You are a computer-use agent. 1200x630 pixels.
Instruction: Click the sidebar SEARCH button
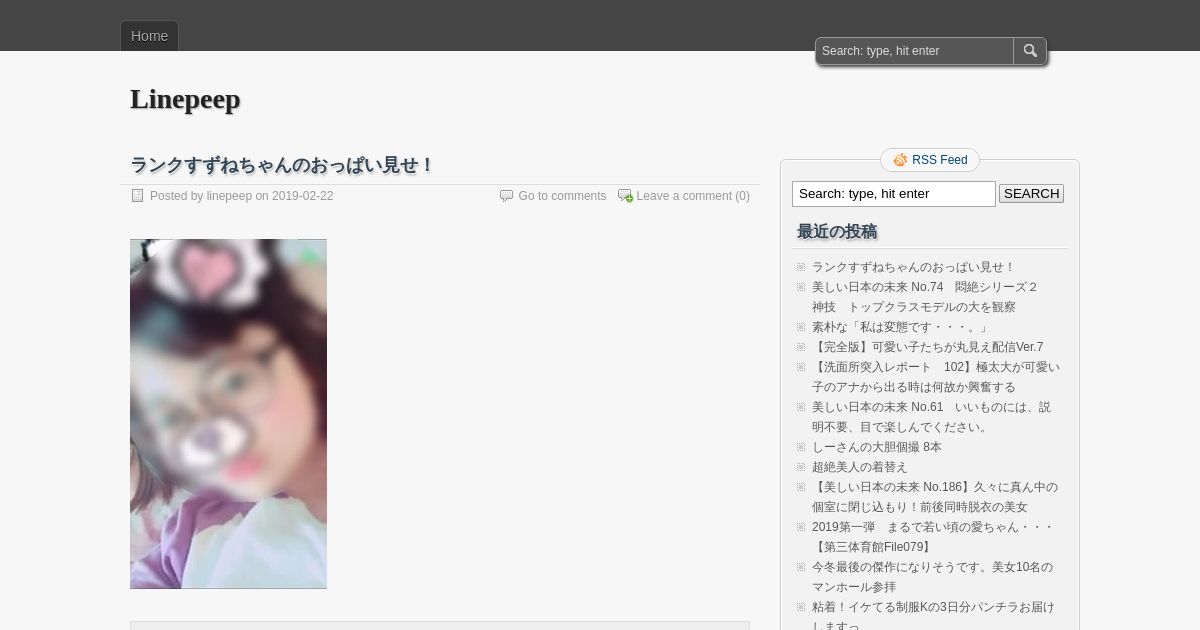[1031, 194]
